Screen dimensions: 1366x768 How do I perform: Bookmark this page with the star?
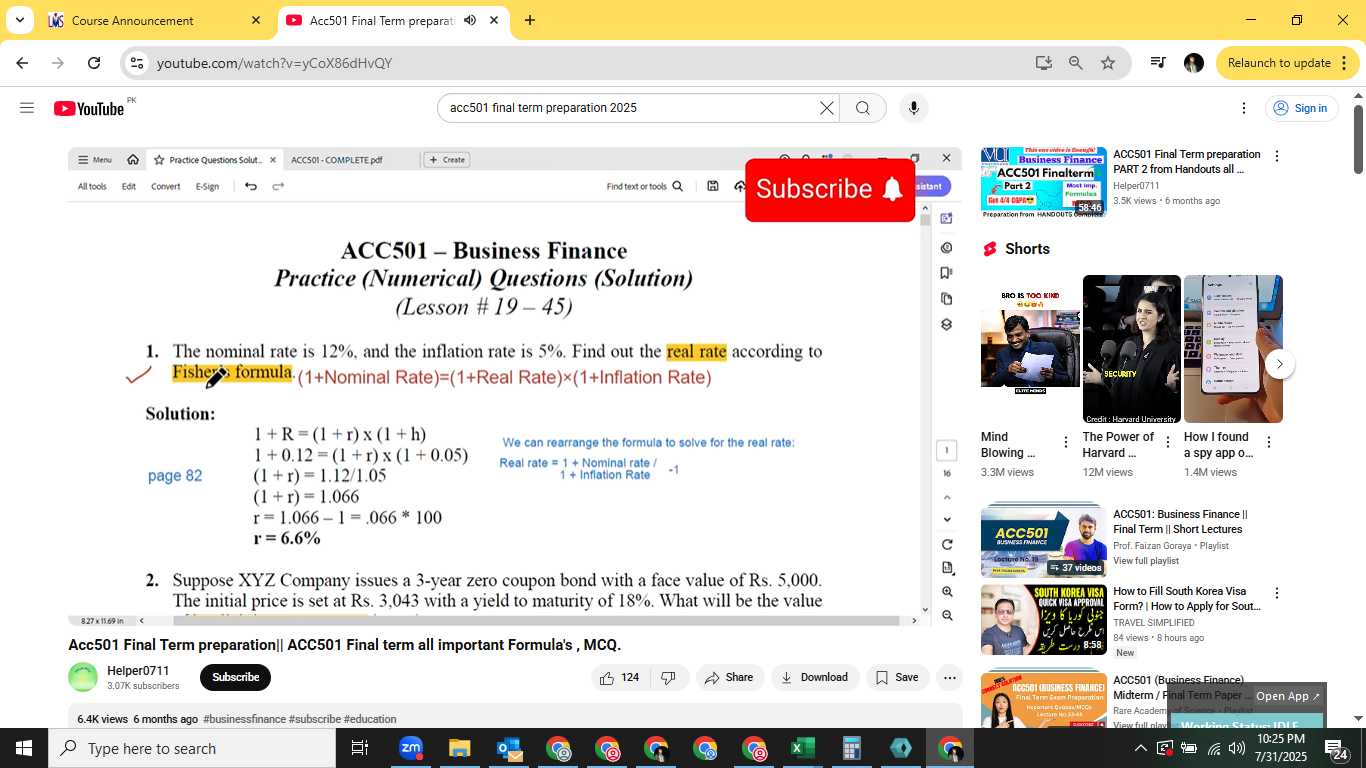(x=1108, y=63)
